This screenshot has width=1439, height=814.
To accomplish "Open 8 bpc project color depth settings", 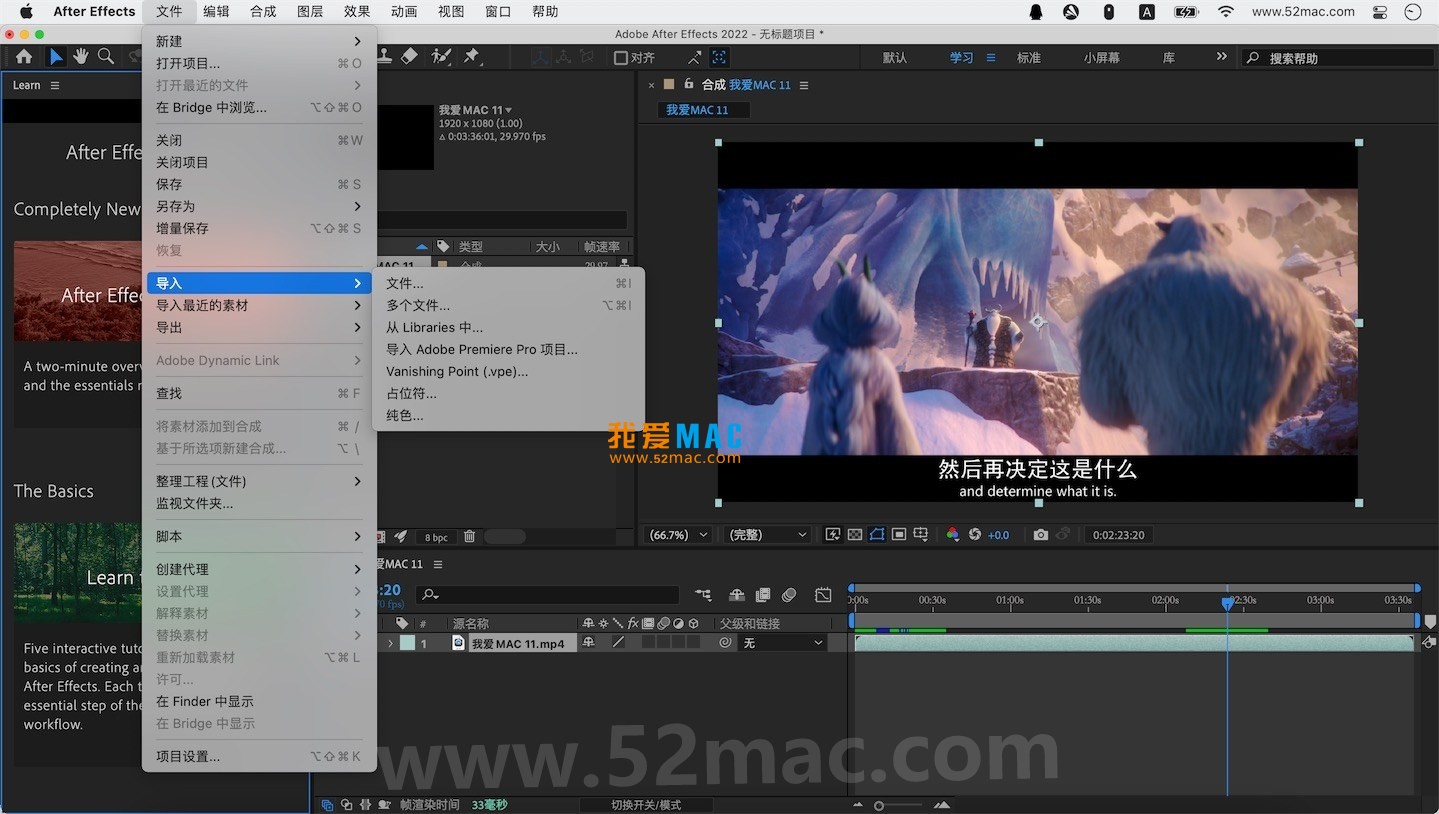I will coord(436,537).
